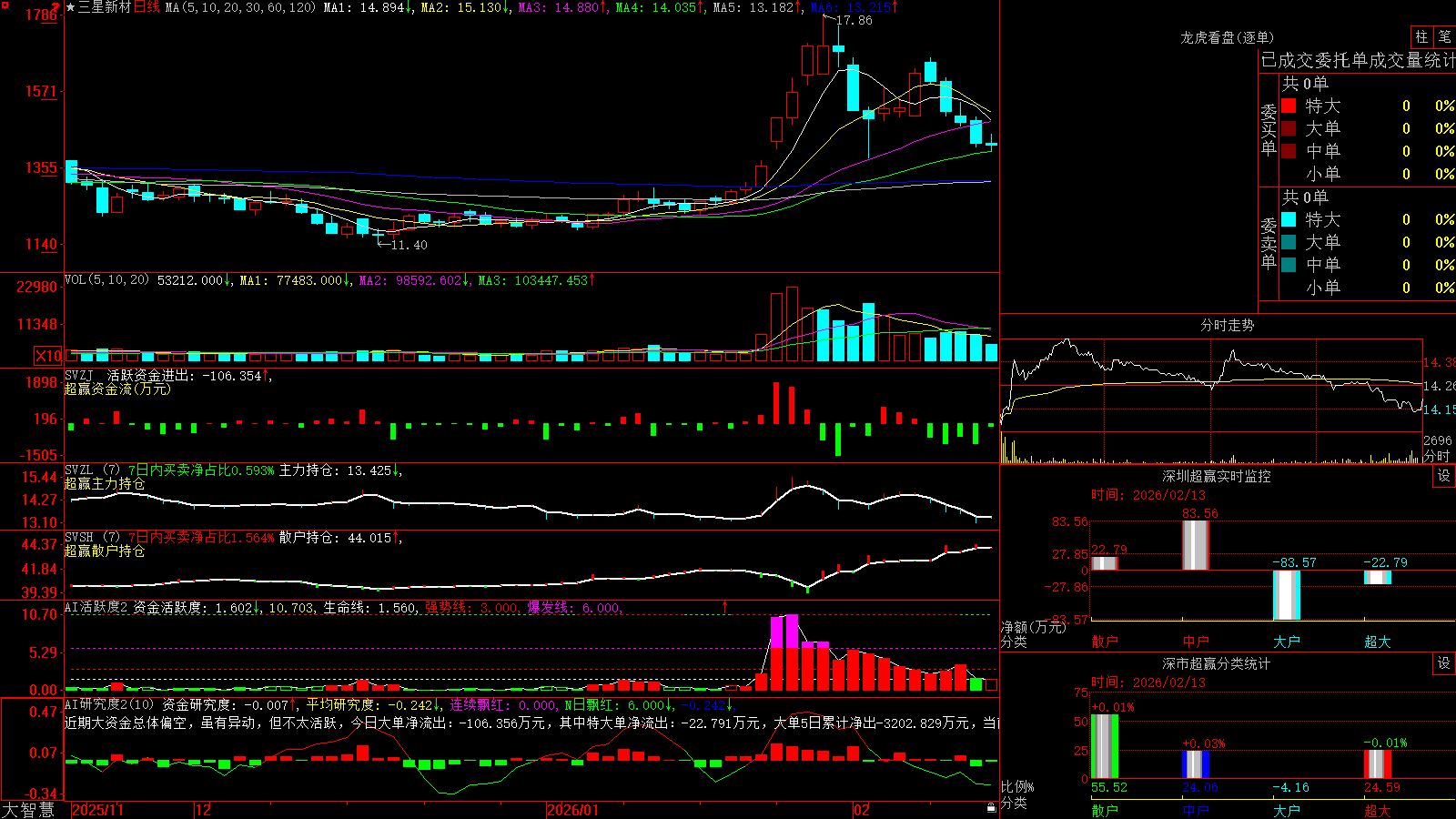Image resolution: width=1456 pixels, height=819 pixels.
Task: Click the SVSH (7) indicator name
Action: (92, 538)
